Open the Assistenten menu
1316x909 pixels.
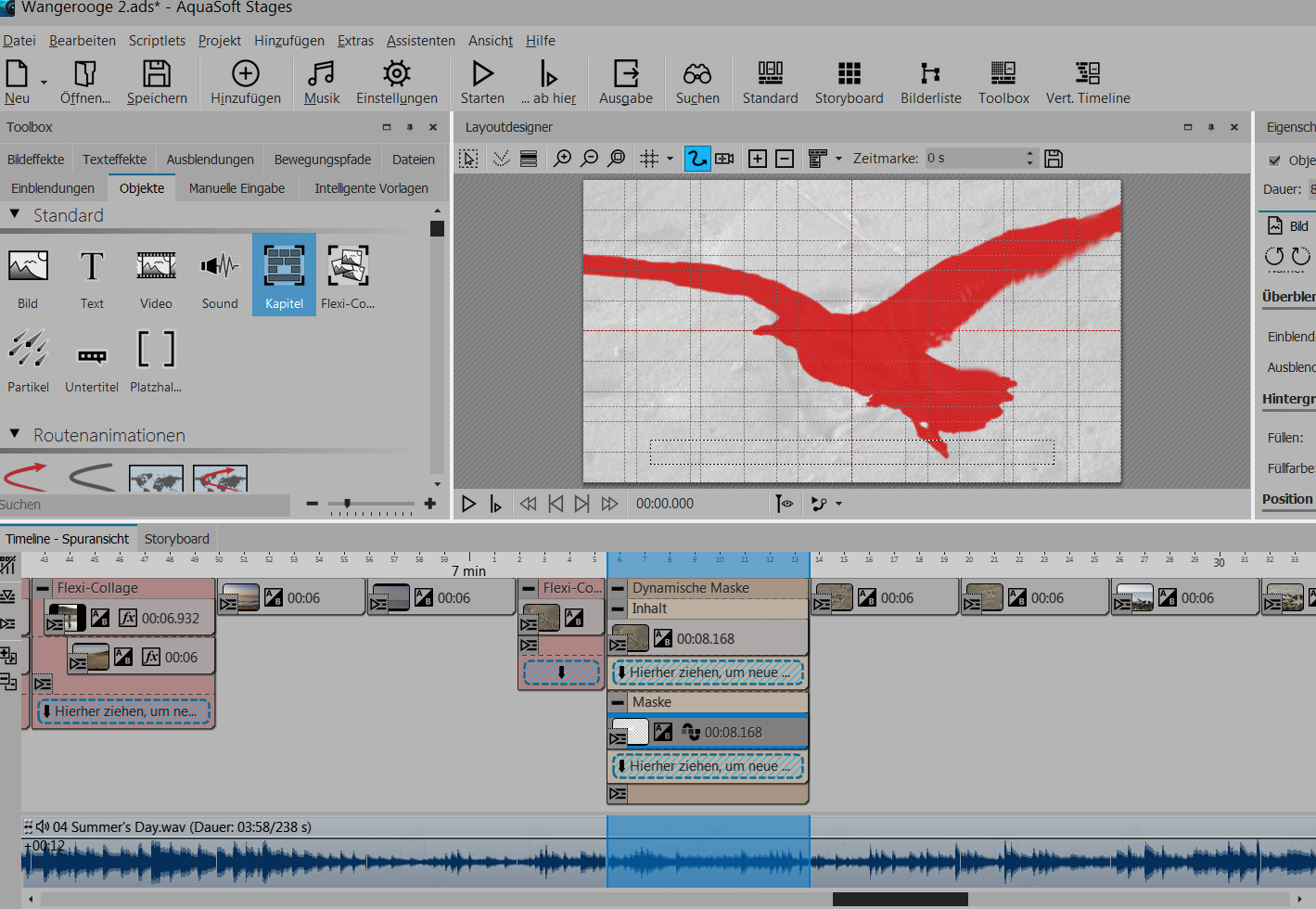click(420, 41)
